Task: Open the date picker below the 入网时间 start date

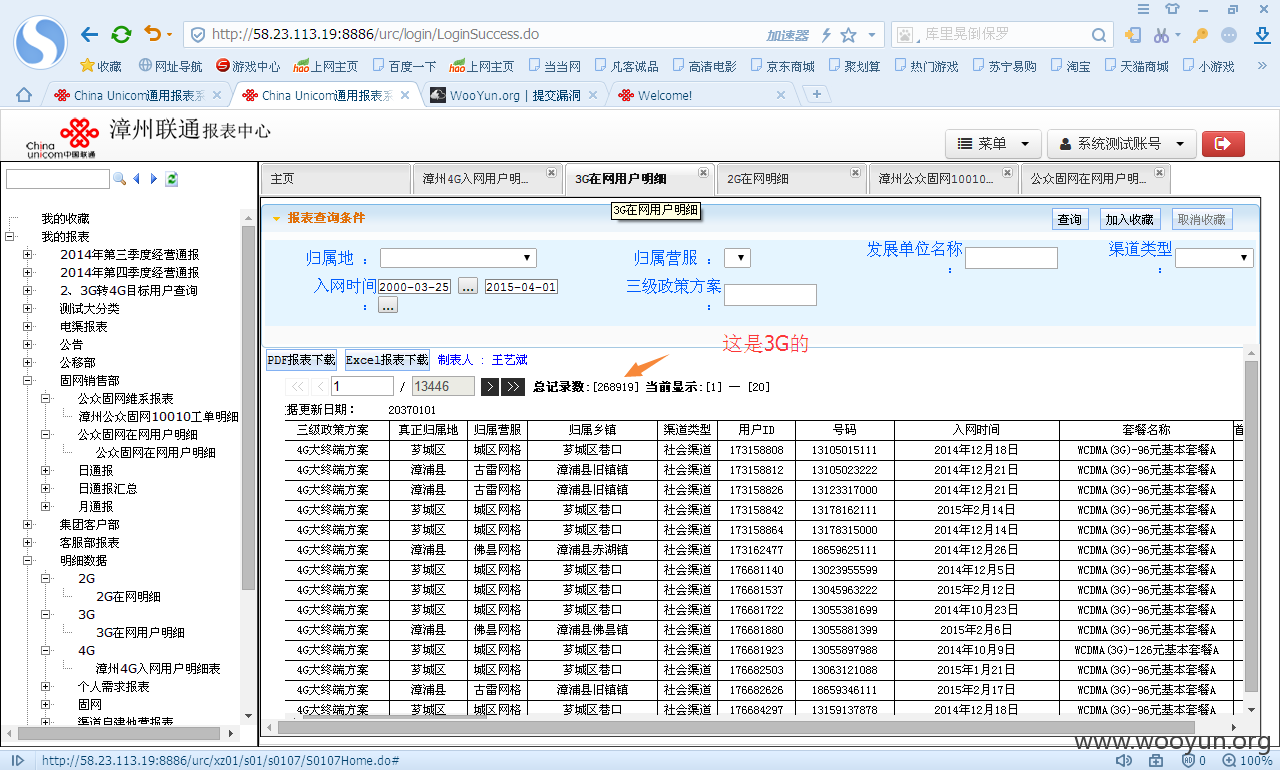Action: (x=388, y=306)
